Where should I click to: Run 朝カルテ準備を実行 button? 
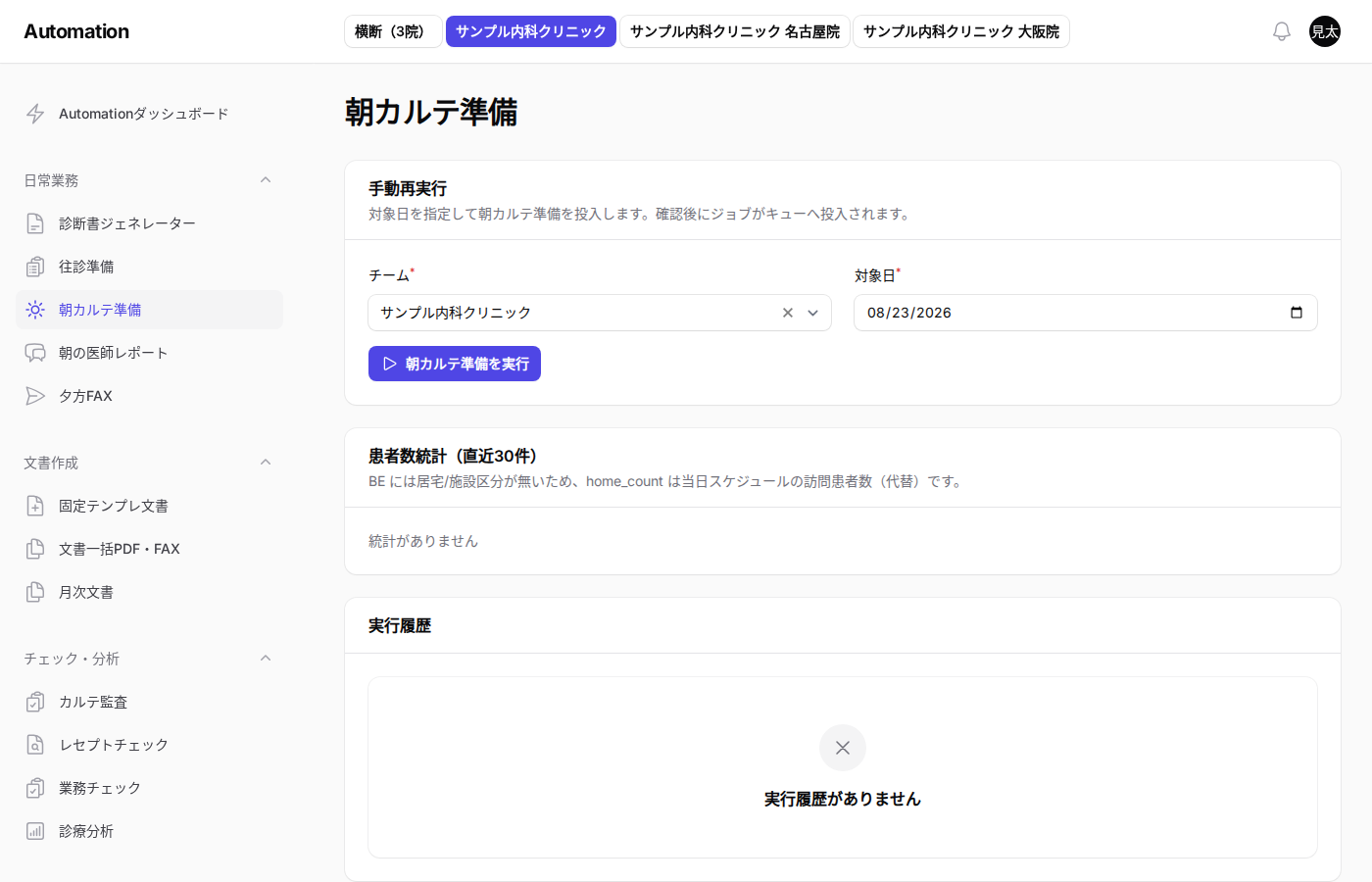coord(455,364)
